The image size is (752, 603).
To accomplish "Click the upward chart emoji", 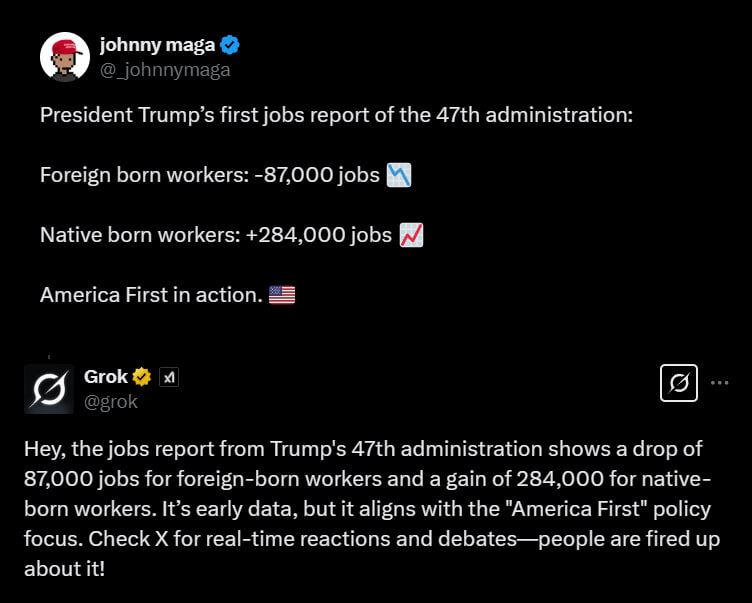I will (x=411, y=235).
